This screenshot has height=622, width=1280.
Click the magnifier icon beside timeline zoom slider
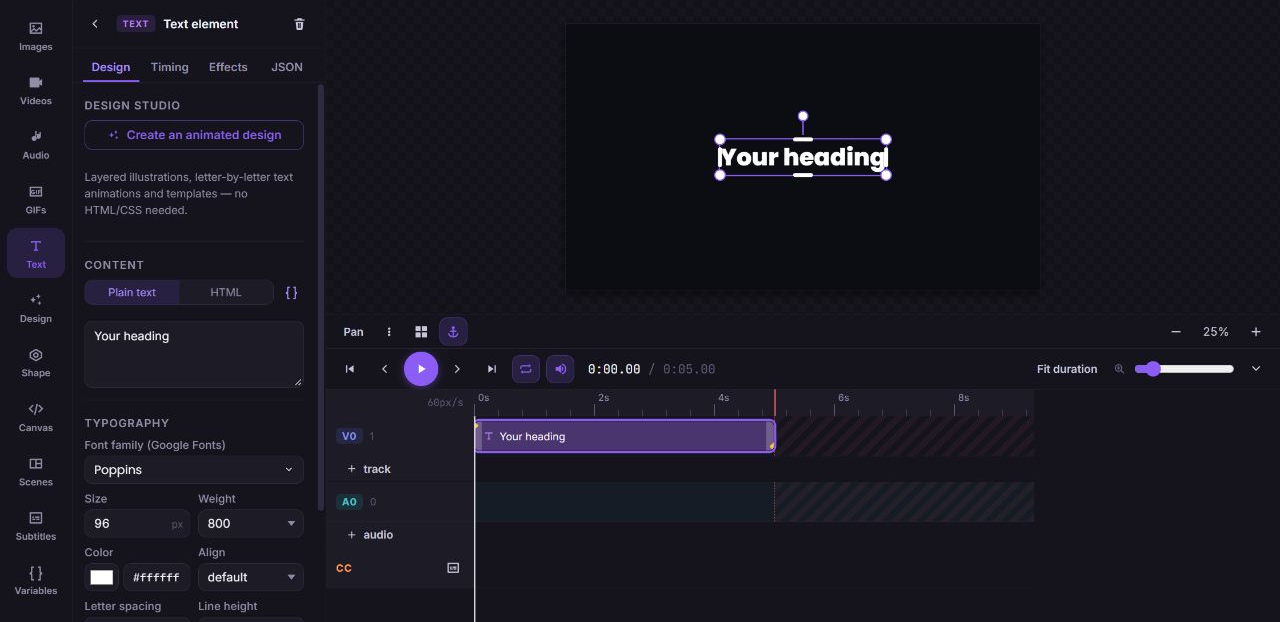pyautogui.click(x=1119, y=369)
